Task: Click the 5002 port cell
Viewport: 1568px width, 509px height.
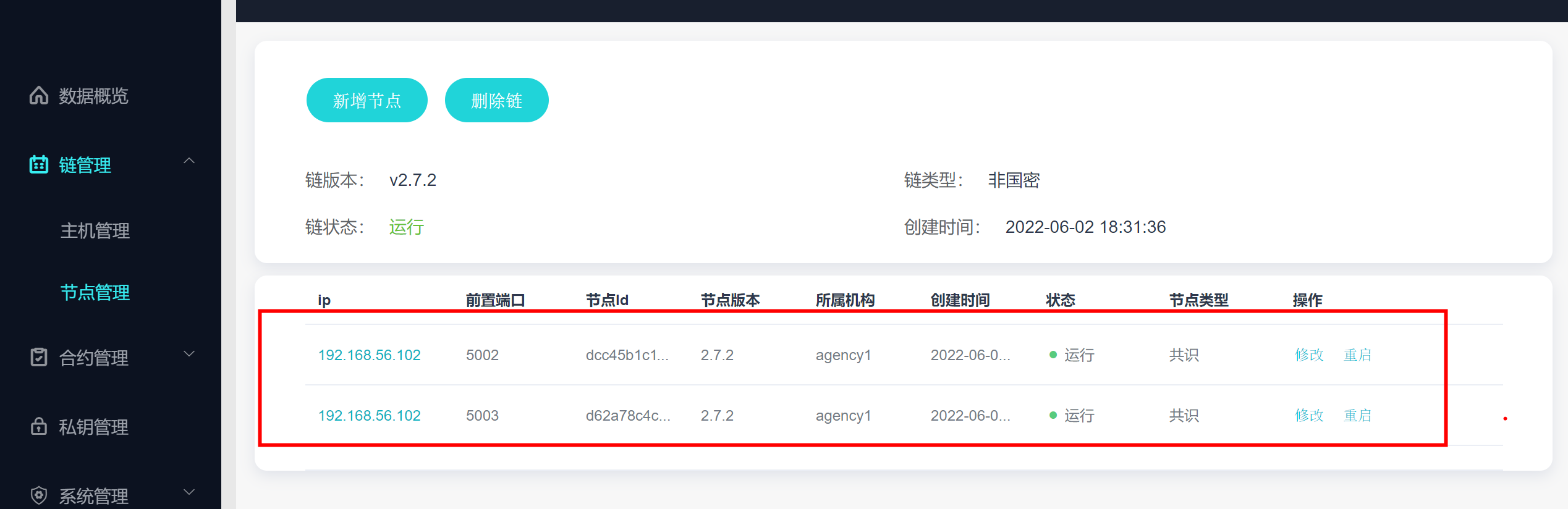Action: pyautogui.click(x=482, y=355)
